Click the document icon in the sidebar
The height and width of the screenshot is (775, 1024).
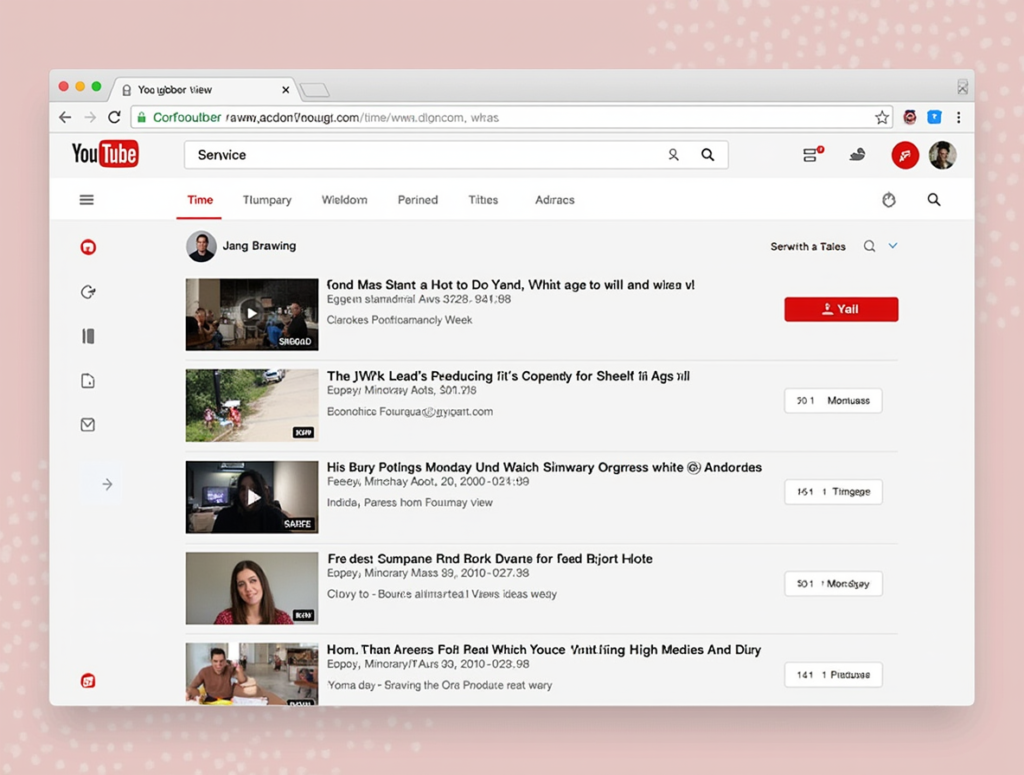(88, 381)
